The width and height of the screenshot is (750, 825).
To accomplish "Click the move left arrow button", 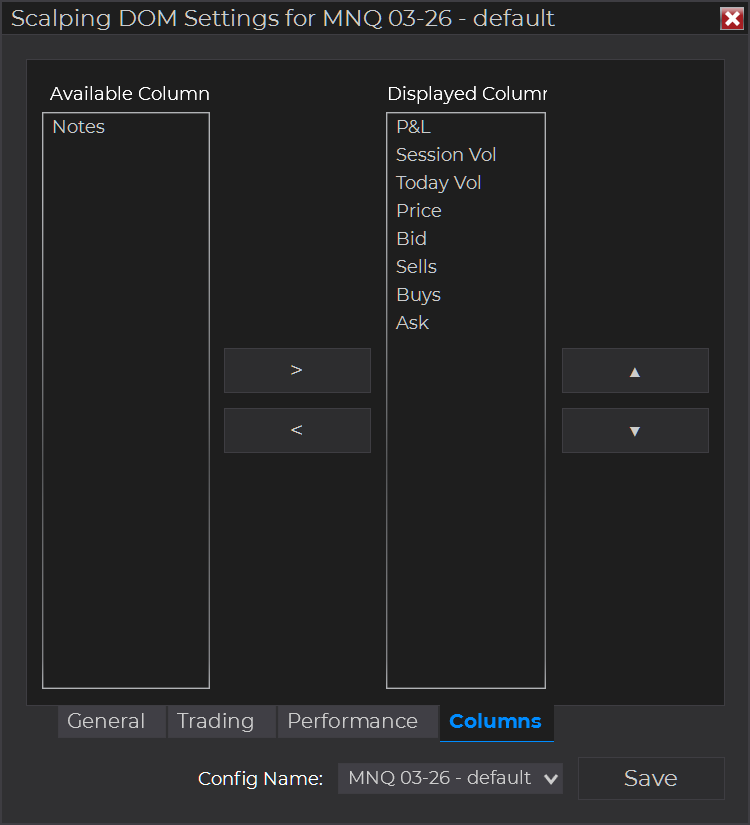I will pyautogui.click(x=297, y=430).
